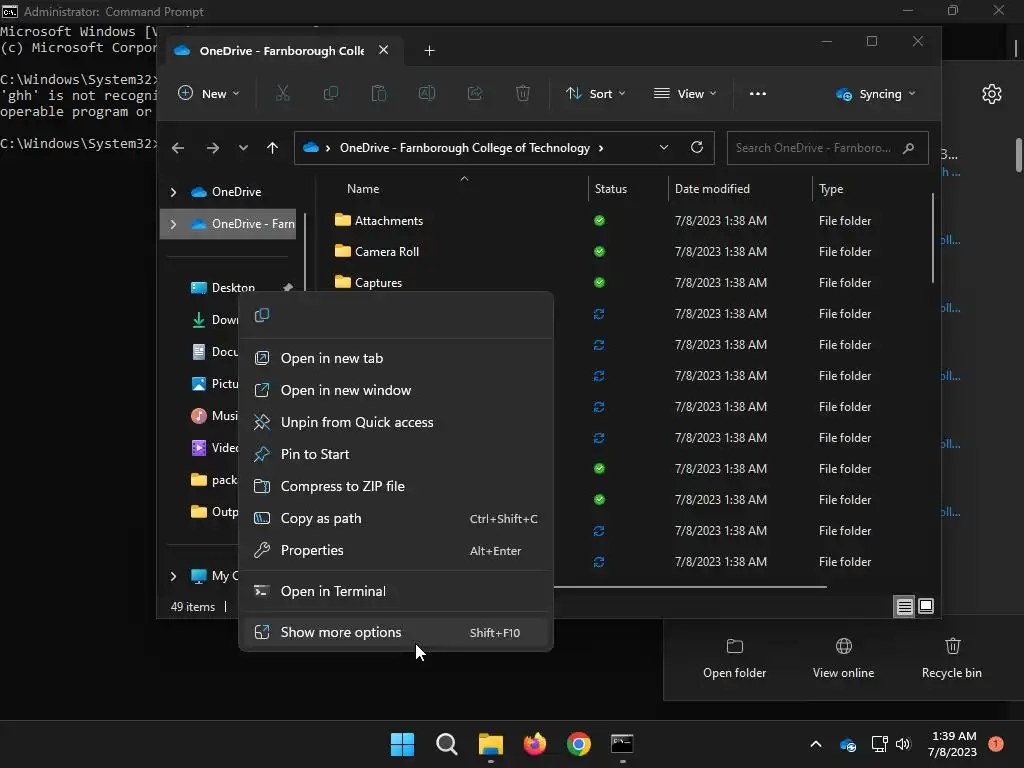Choose Show more options
The width and height of the screenshot is (1024, 768).
click(396, 632)
